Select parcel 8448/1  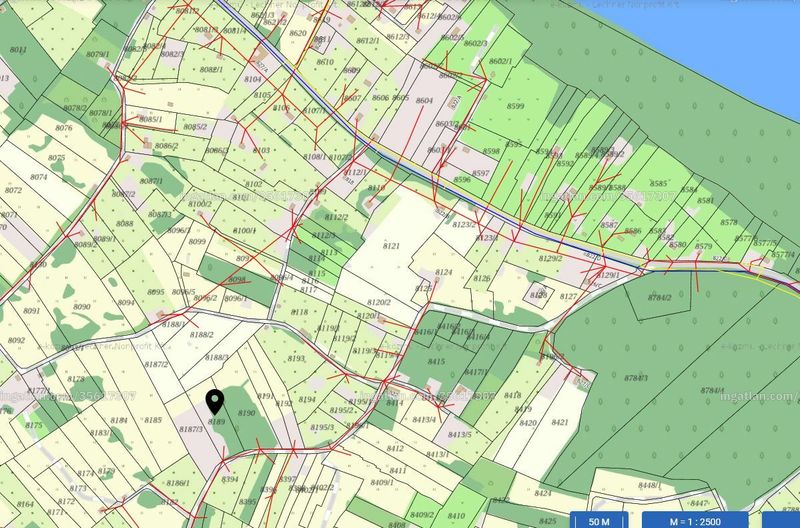(649, 485)
